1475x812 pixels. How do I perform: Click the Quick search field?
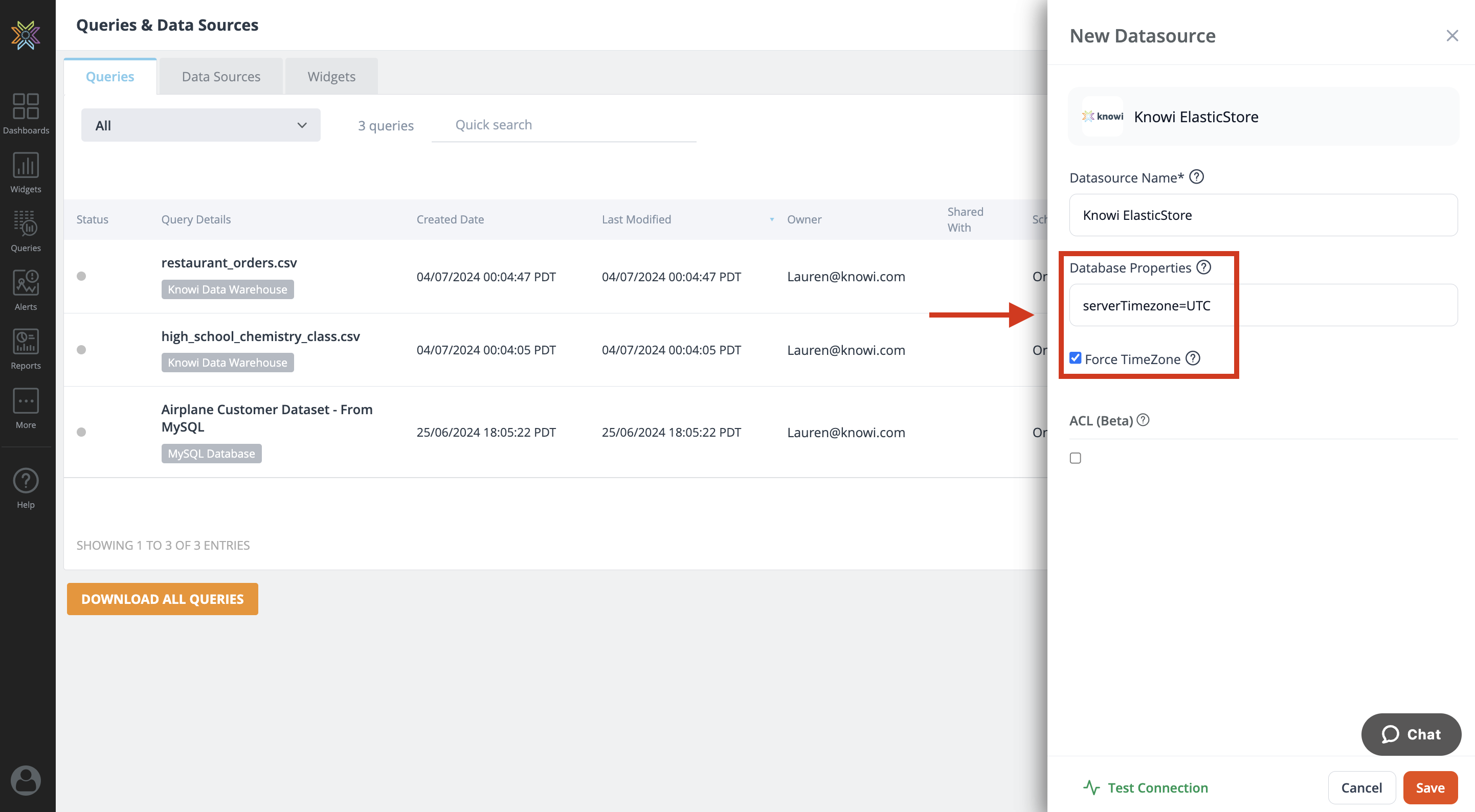(564, 125)
